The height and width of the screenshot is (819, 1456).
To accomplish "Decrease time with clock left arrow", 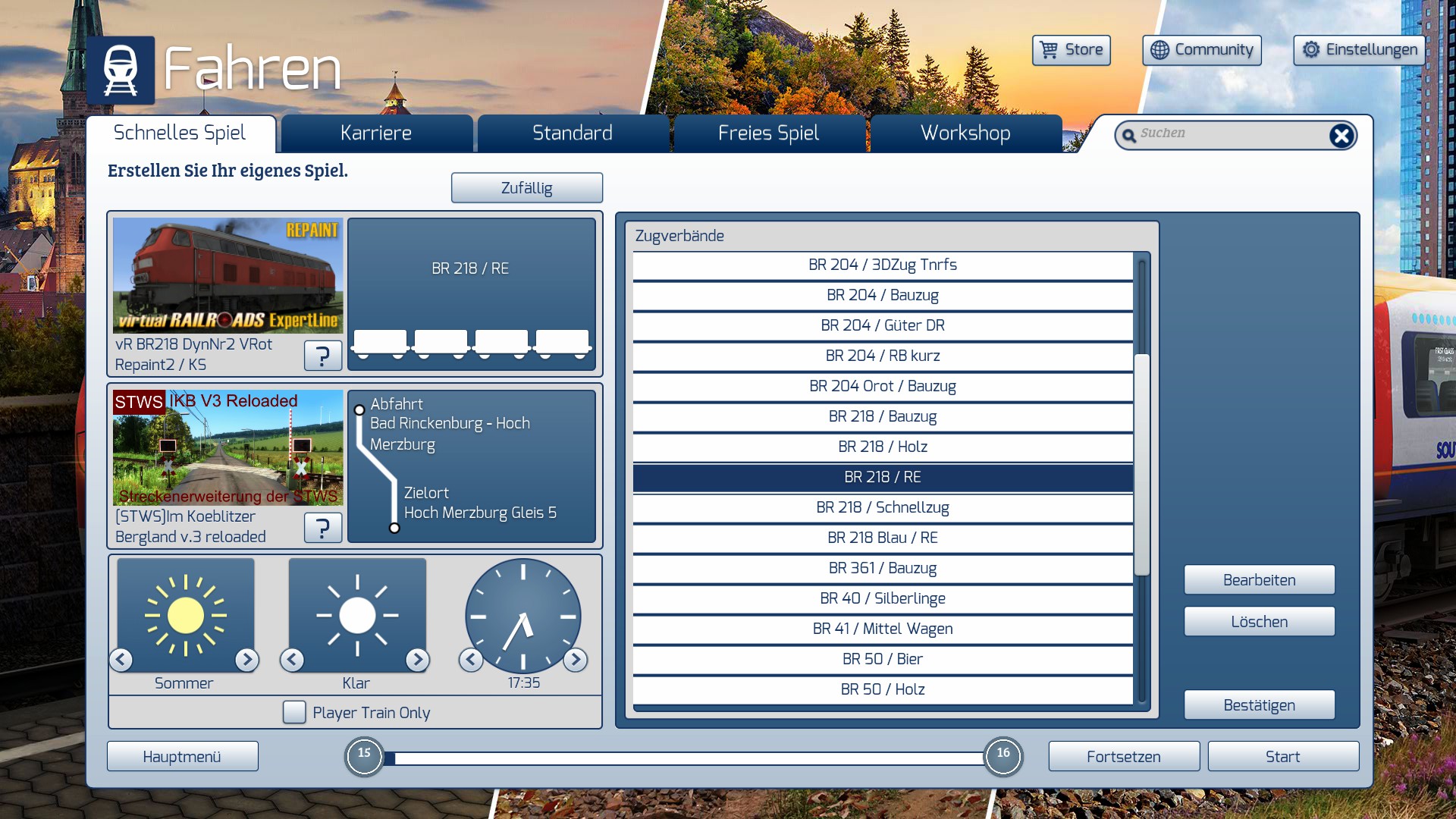I will [470, 660].
